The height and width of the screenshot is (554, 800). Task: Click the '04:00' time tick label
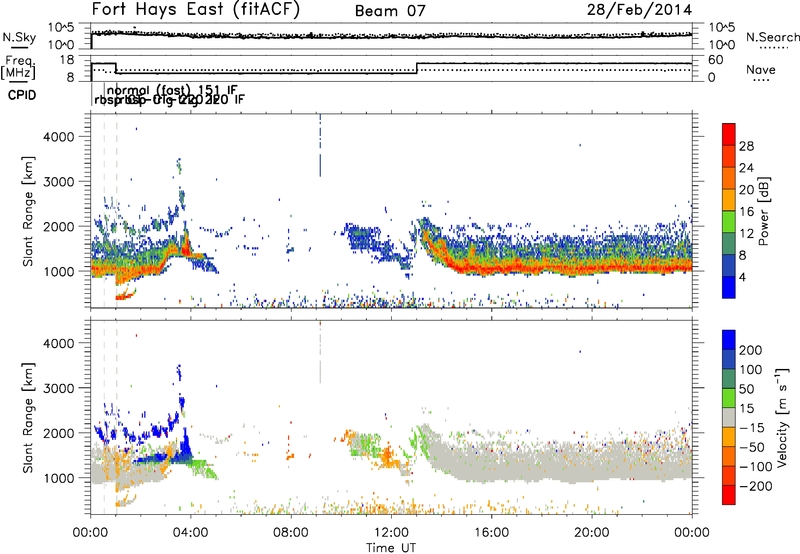[x=191, y=532]
